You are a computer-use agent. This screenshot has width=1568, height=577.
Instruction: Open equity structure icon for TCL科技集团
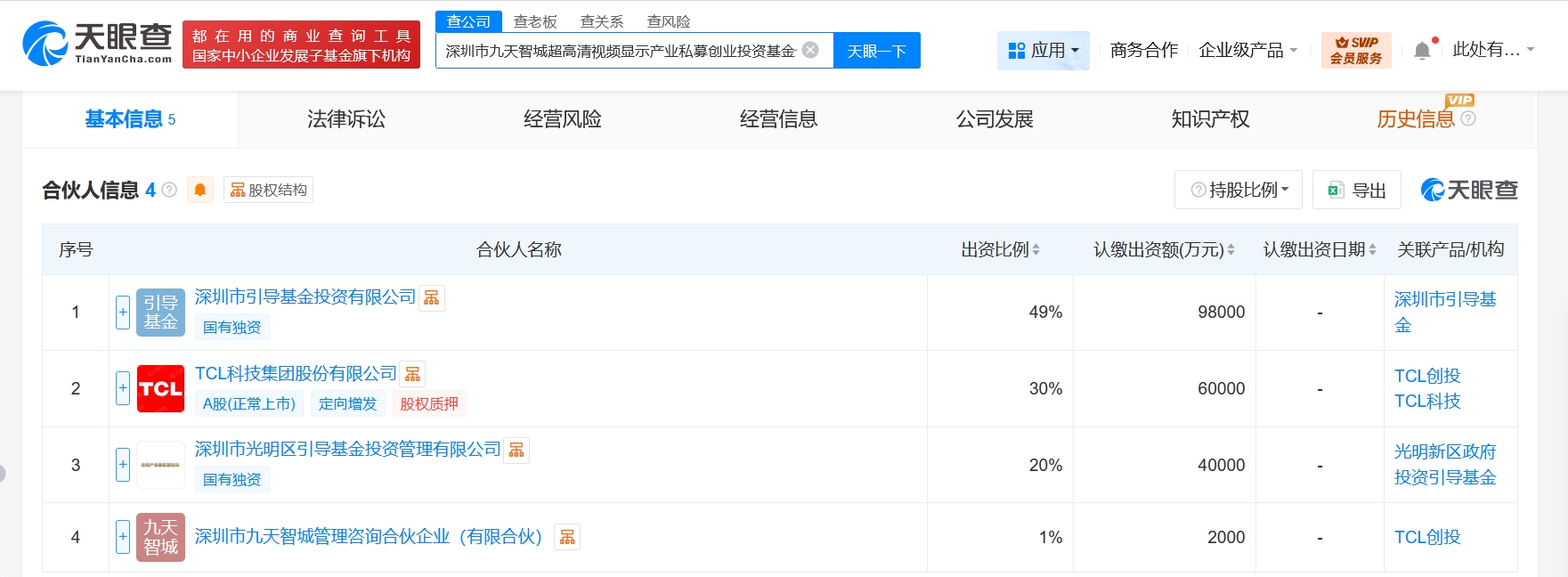coord(412,374)
